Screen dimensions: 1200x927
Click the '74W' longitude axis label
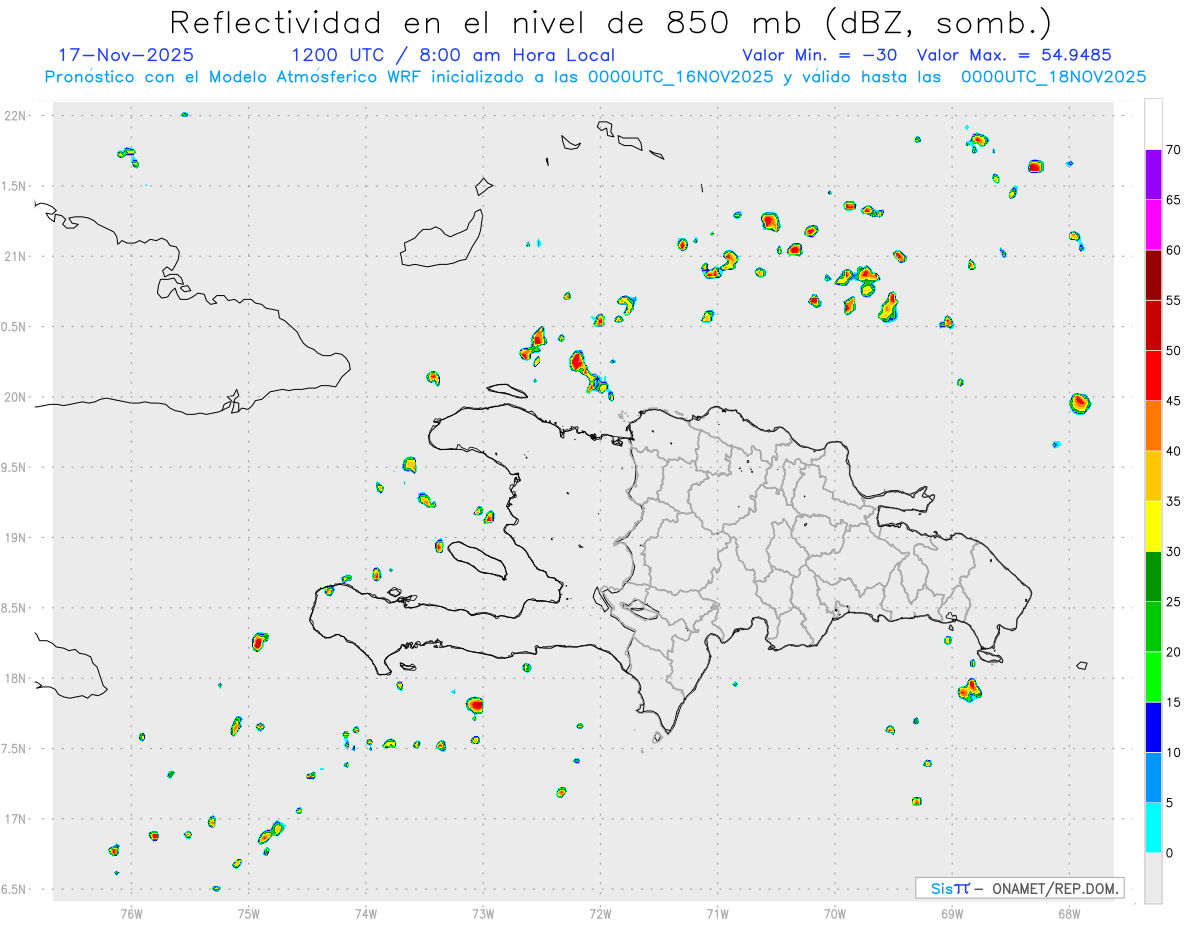[366, 913]
